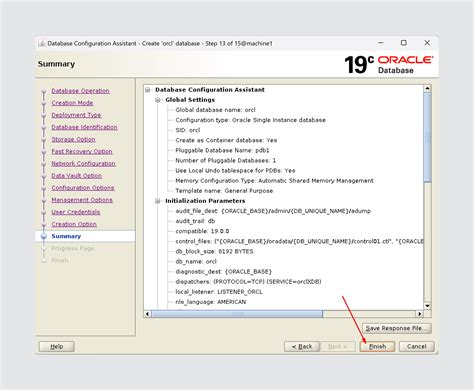This screenshot has height=390, width=474.
Task: Select 'Pluggable Database Name: pdb1' row
Action: [x=222, y=150]
